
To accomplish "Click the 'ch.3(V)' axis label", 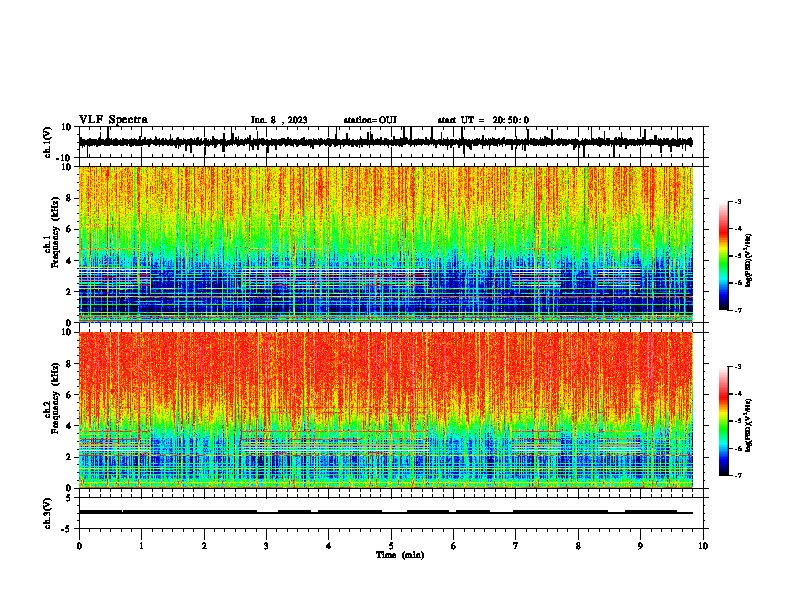I will point(48,514).
